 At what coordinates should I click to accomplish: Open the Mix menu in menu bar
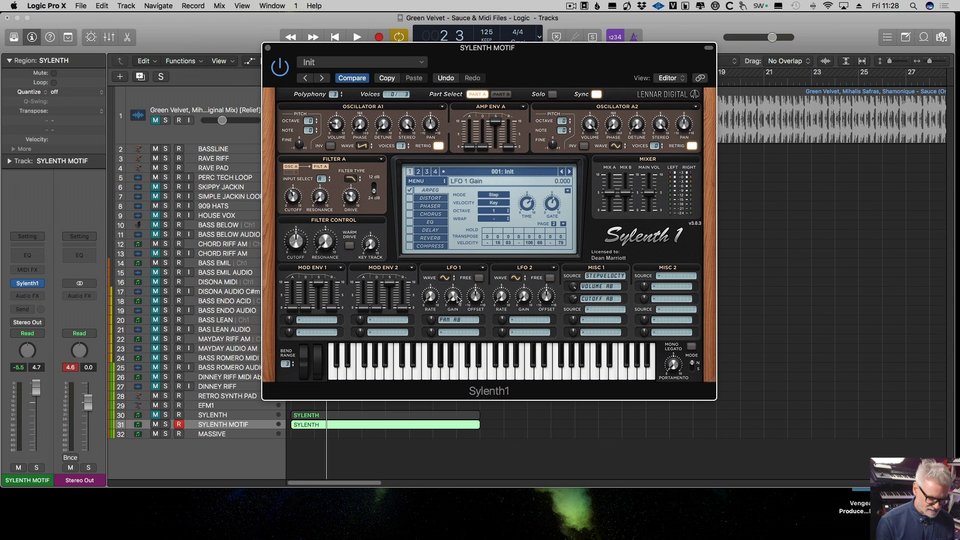tap(219, 6)
